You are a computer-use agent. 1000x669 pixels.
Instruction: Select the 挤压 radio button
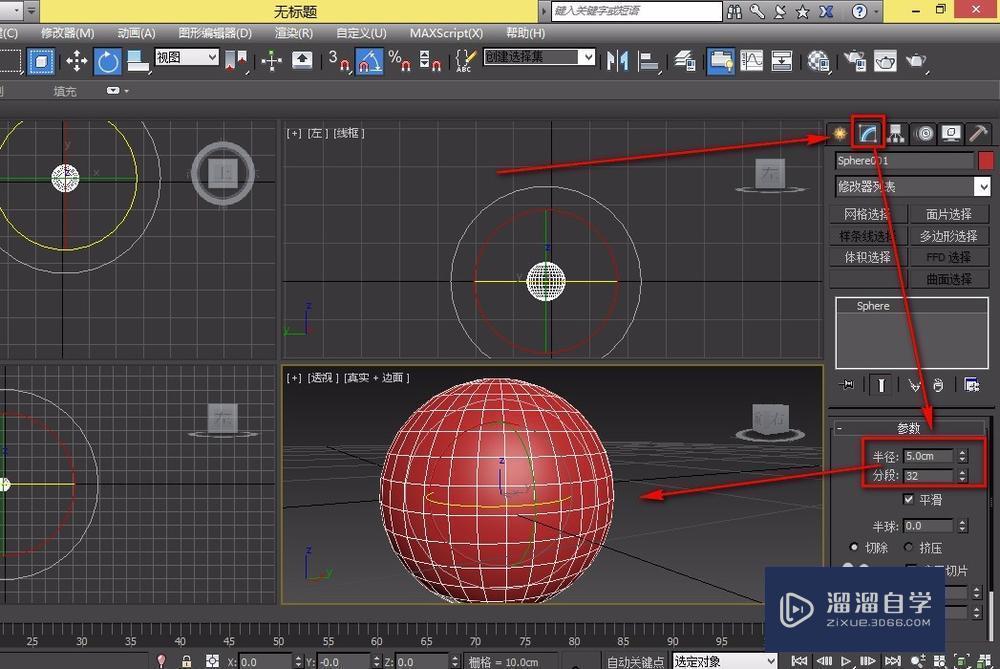[909, 547]
